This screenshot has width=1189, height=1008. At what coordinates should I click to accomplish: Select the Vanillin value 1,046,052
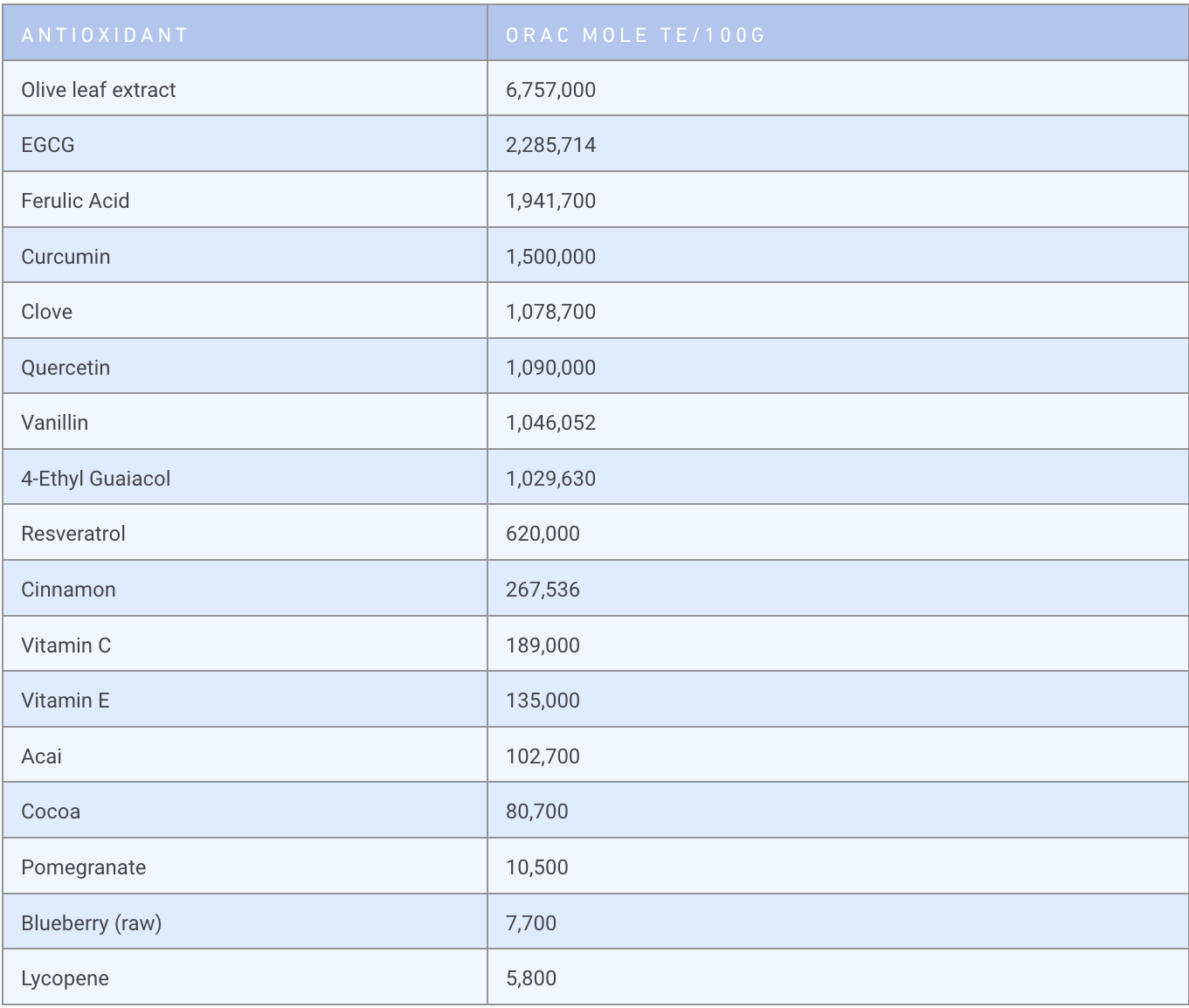point(550,423)
